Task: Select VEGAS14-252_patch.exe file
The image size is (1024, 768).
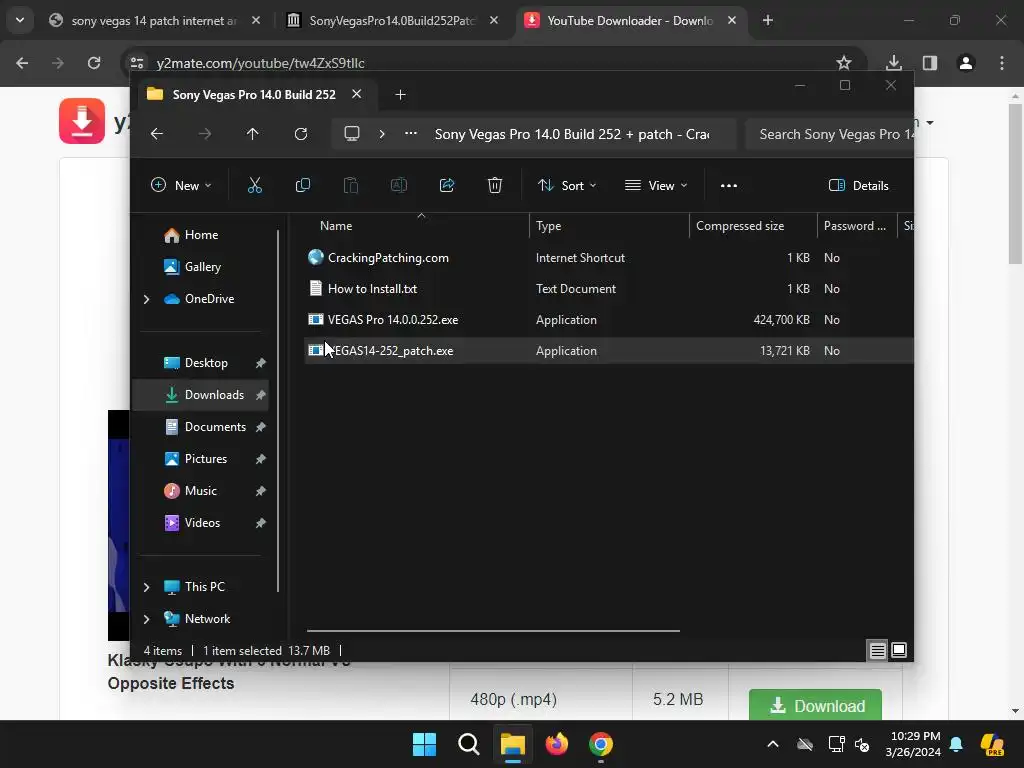Action: coord(609,351)
